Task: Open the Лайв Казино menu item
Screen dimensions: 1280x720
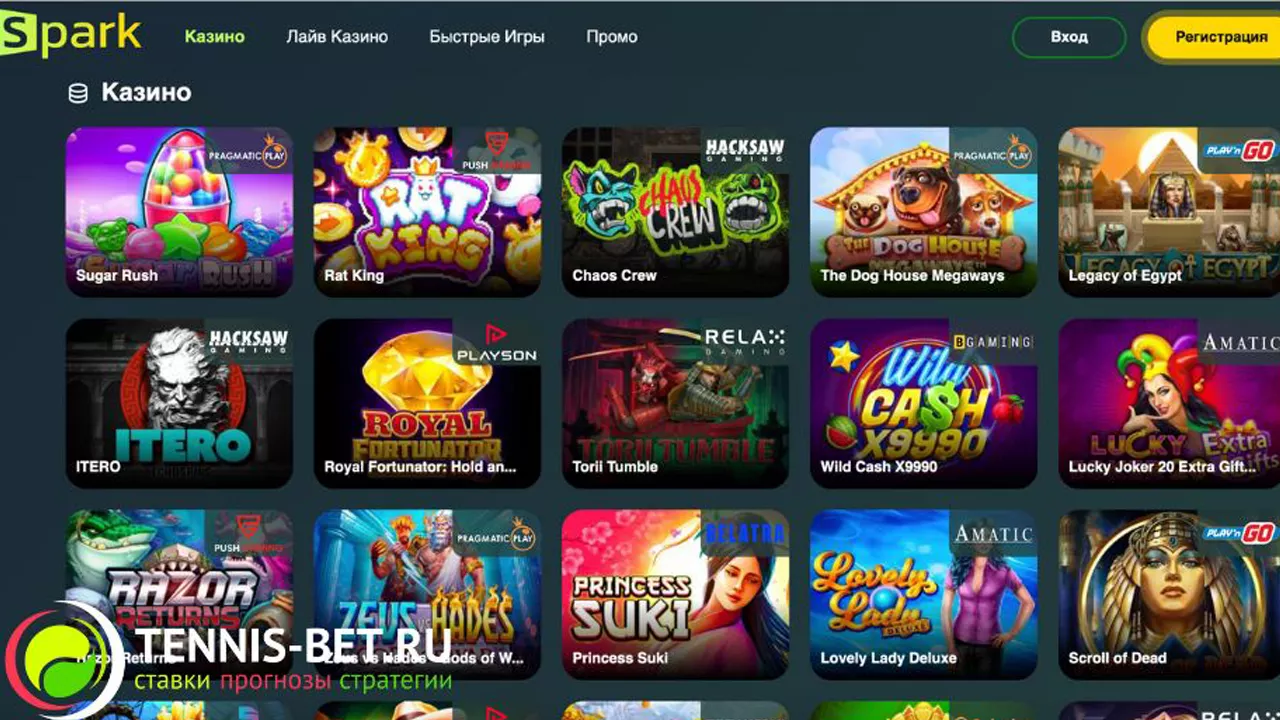Action: tap(337, 37)
